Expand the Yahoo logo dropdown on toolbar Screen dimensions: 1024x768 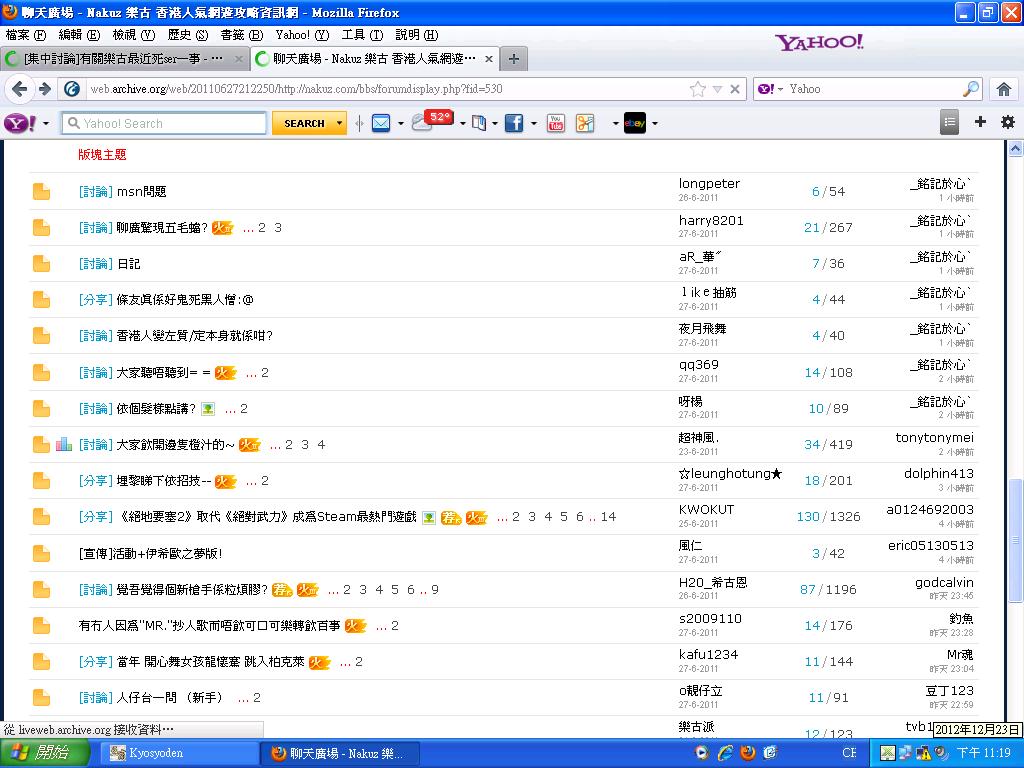46,124
